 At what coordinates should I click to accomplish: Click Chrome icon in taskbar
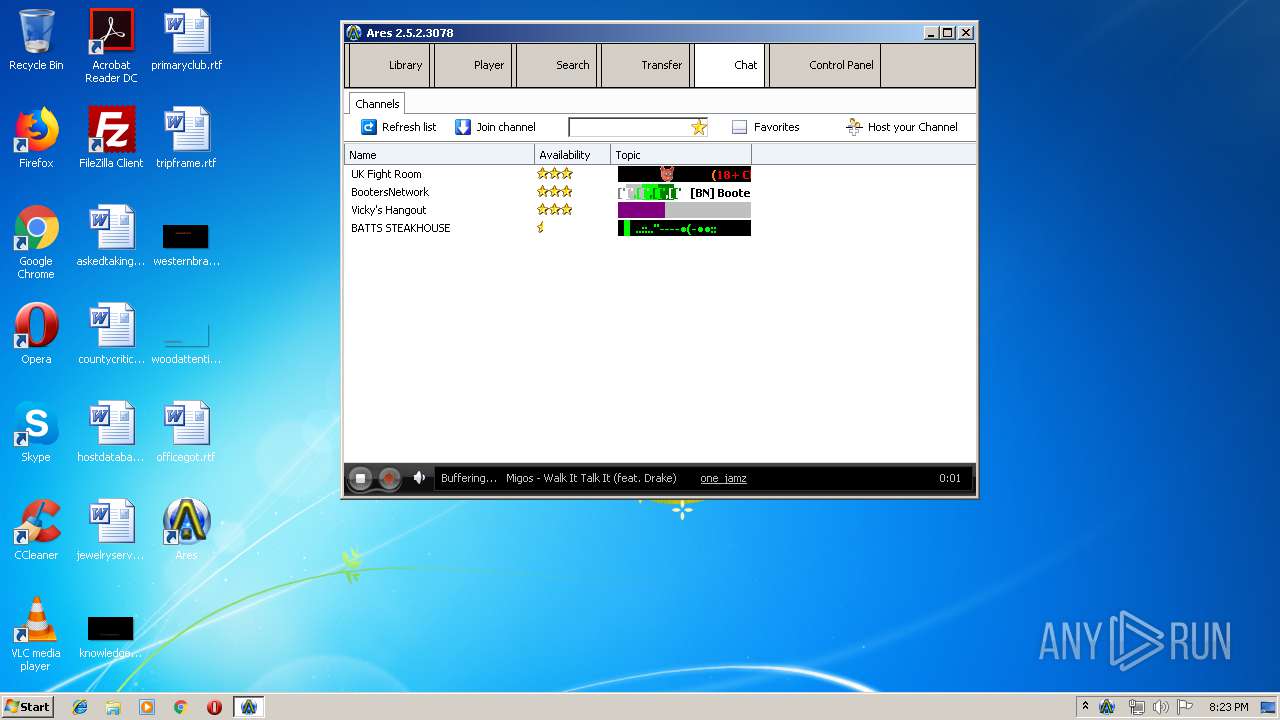tap(180, 707)
